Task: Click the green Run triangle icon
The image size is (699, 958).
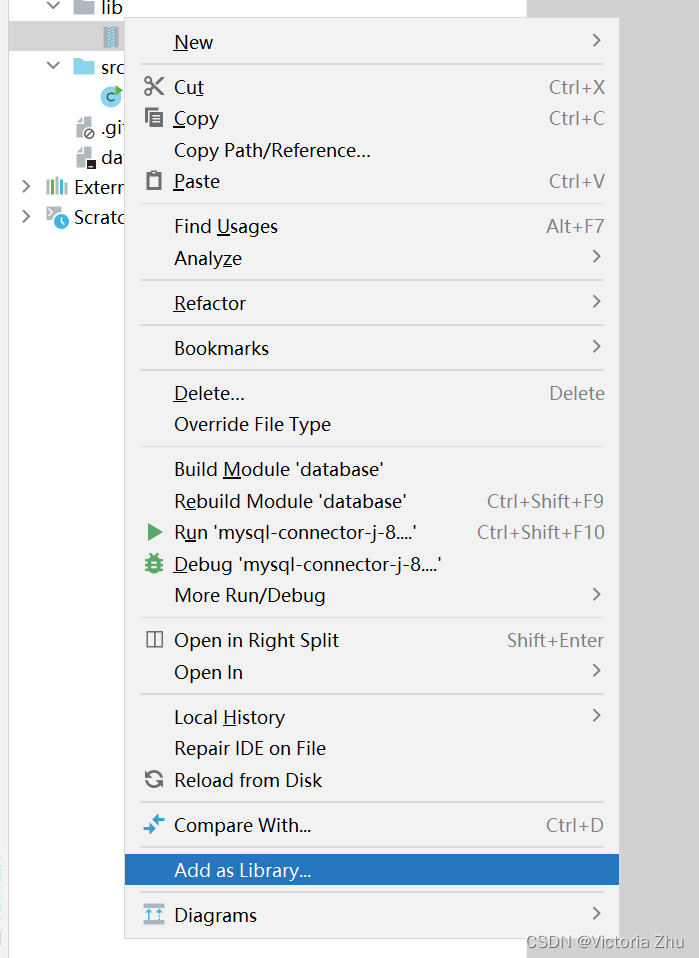Action: (155, 532)
